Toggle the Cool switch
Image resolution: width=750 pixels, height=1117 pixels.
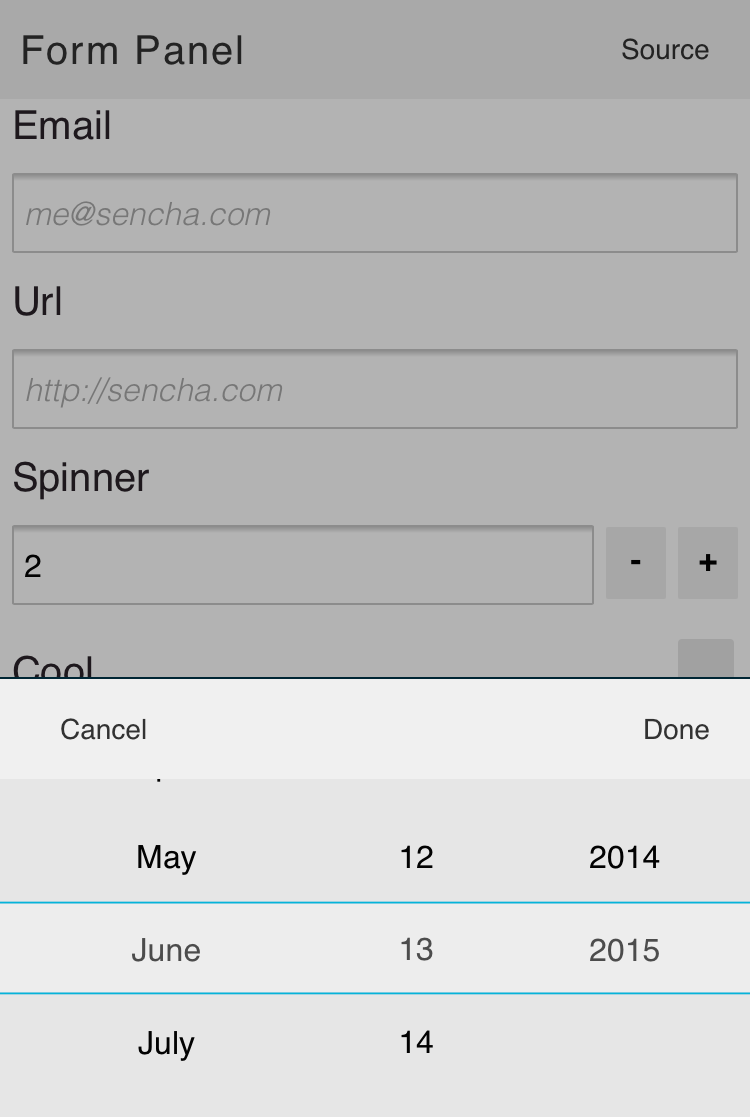tap(705, 658)
